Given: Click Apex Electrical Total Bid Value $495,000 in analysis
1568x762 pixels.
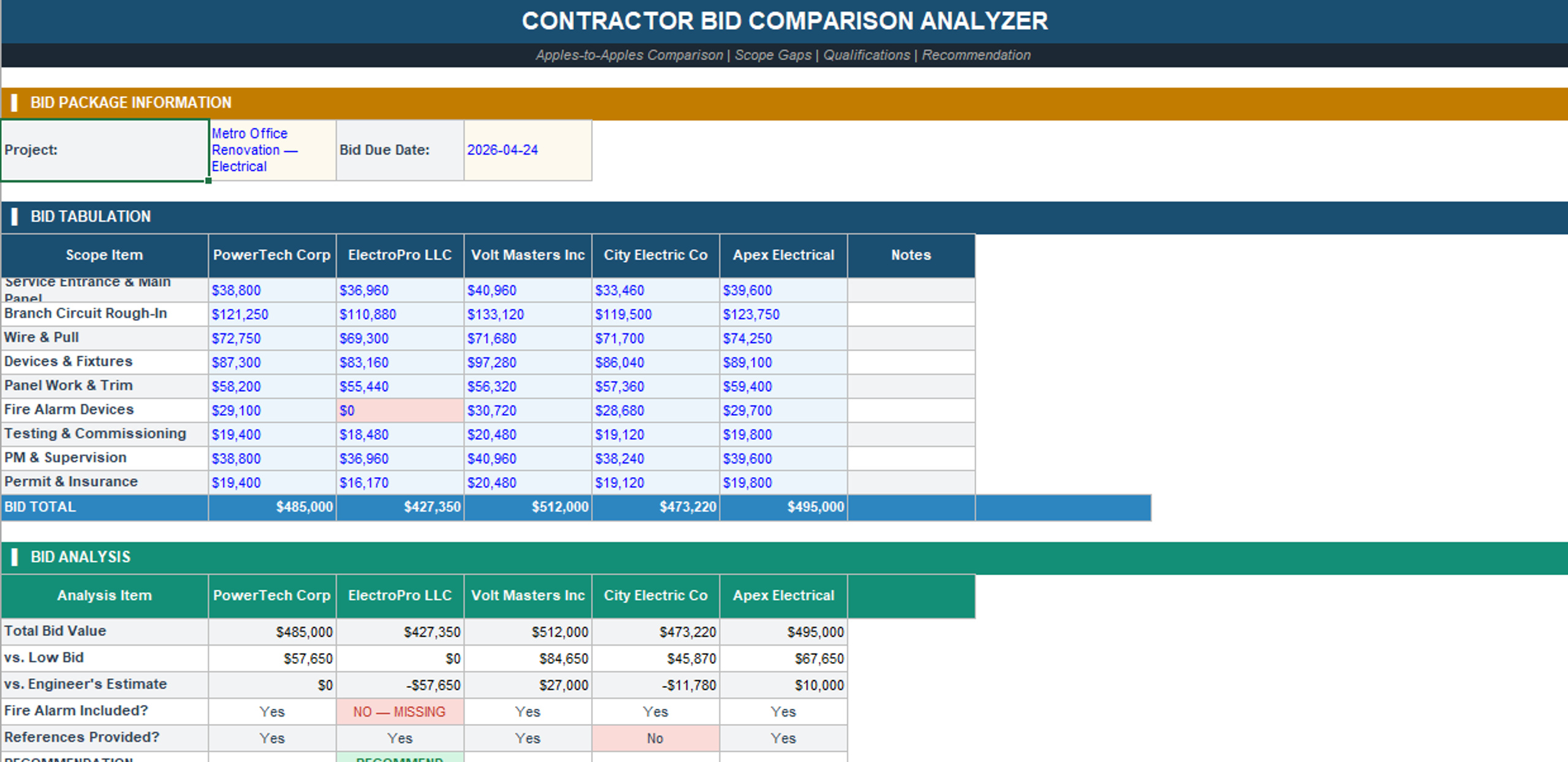Looking at the screenshot, I should coord(784,632).
